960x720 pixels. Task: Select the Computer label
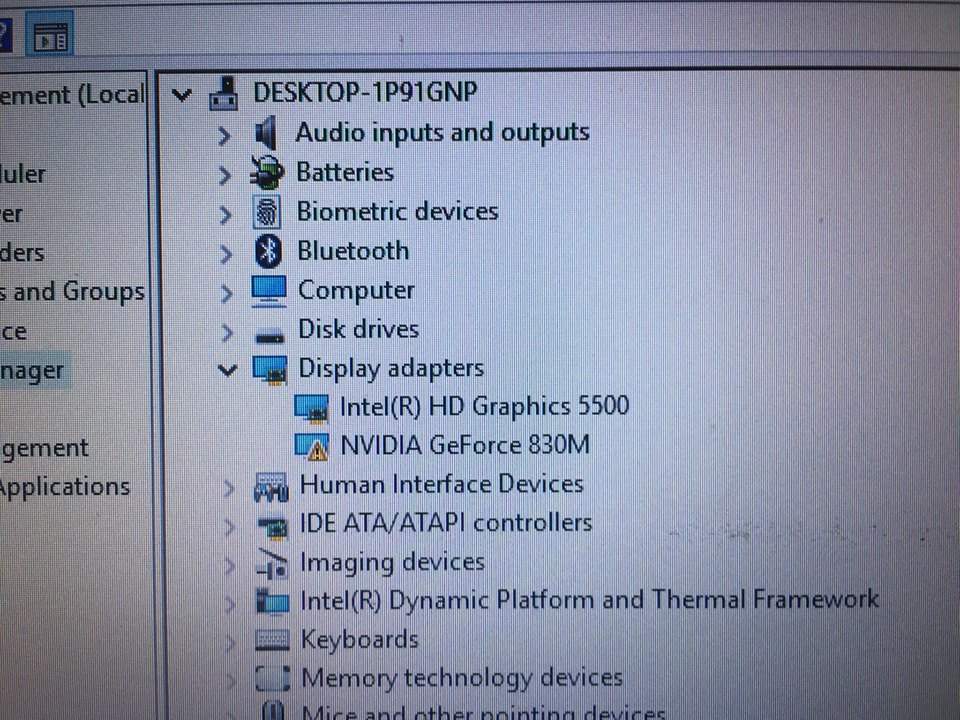click(x=356, y=291)
